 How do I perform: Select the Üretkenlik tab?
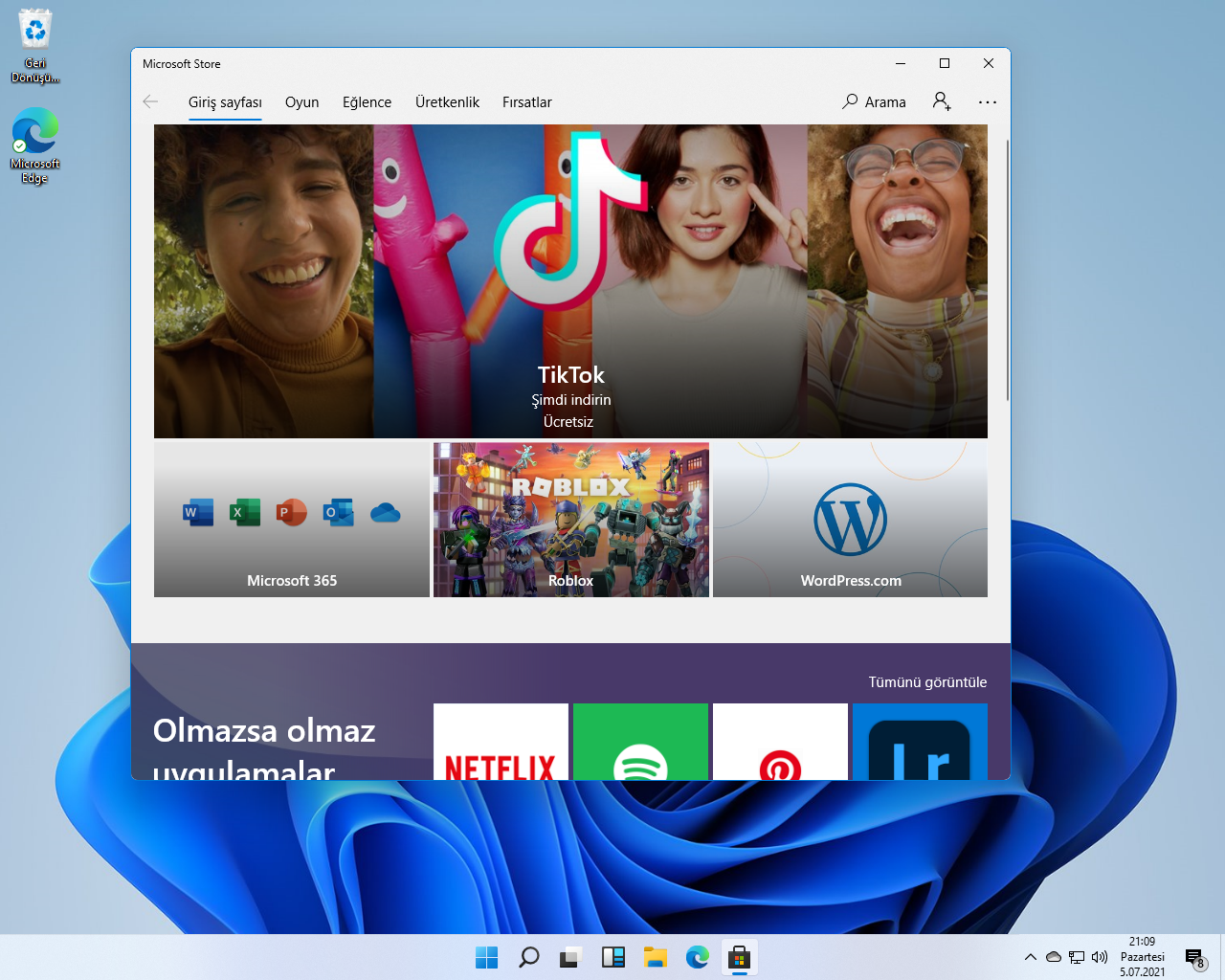(447, 102)
